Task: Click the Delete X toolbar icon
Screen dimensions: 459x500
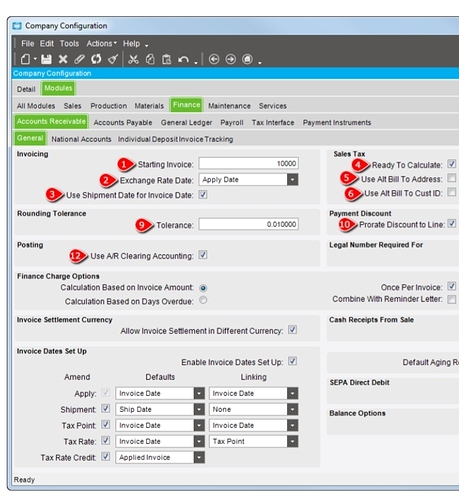Action: pos(63,59)
